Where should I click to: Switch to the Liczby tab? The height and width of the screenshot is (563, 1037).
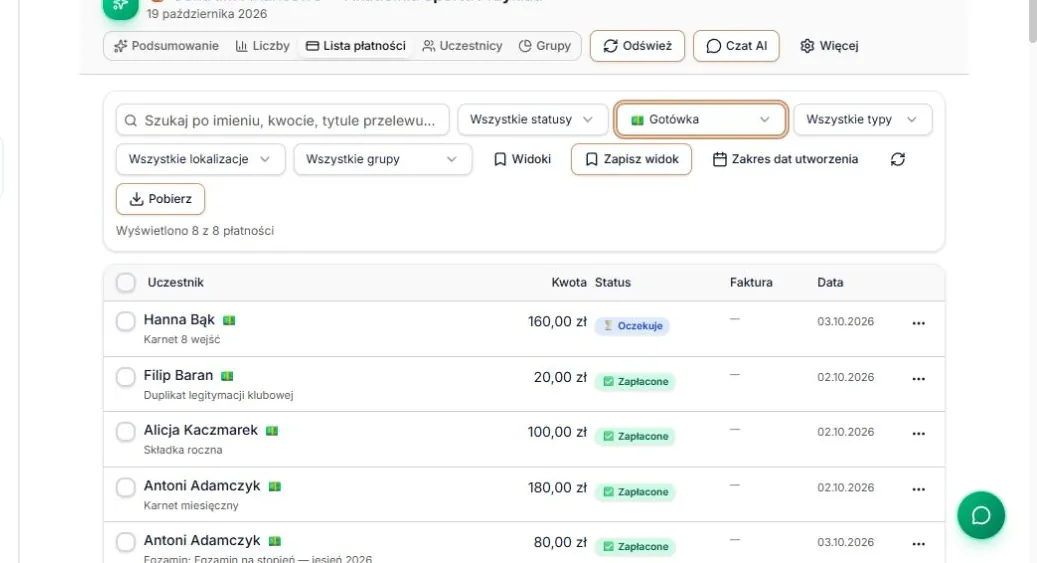click(x=263, y=46)
